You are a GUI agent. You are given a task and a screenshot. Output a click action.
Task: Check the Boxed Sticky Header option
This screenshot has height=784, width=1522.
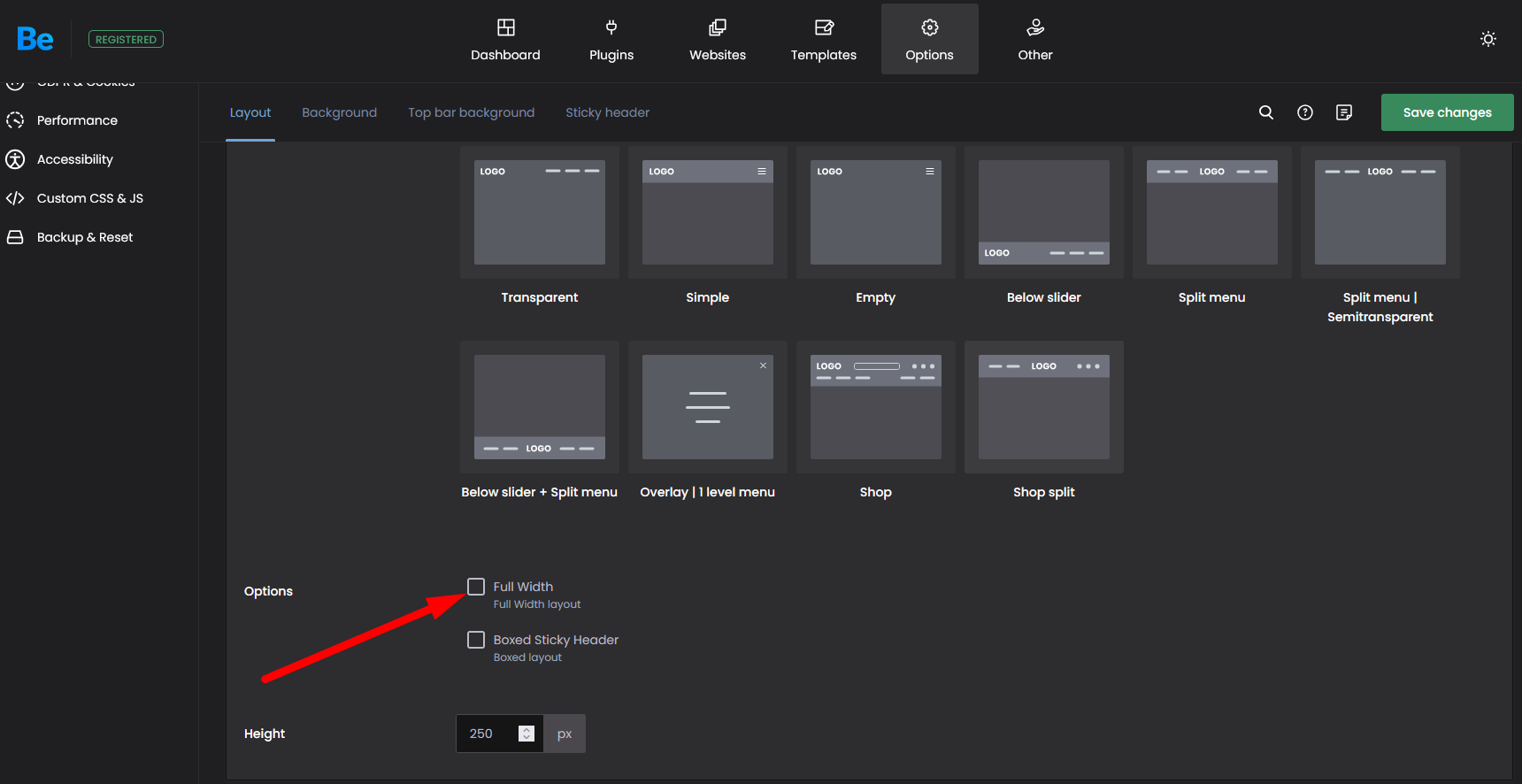[476, 640]
